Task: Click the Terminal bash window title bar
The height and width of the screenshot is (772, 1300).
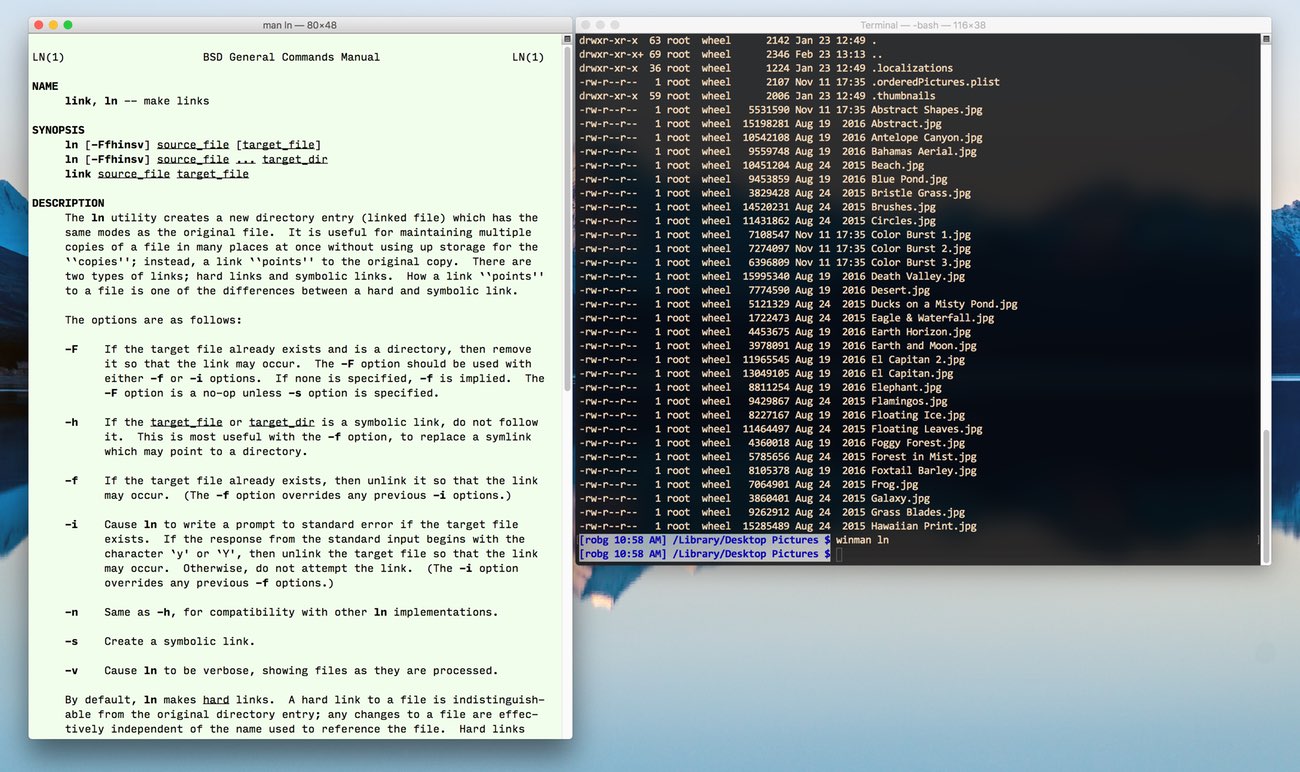Action: click(922, 25)
